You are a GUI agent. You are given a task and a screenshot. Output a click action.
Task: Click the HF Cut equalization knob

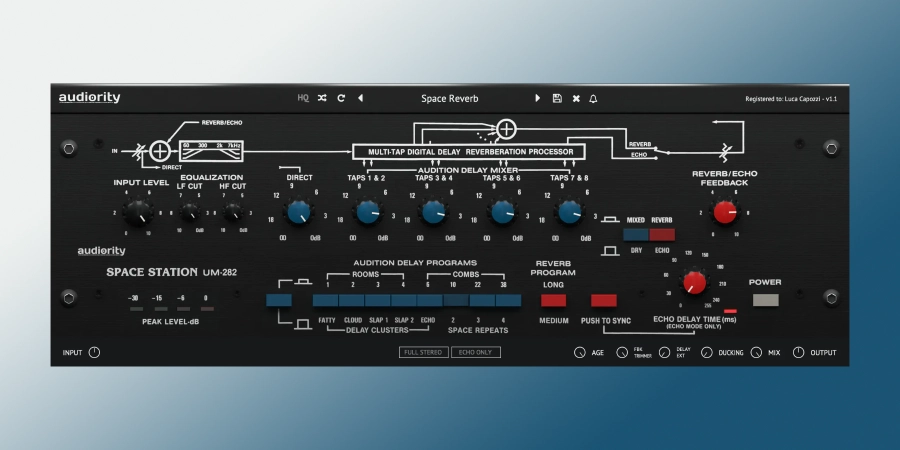click(x=232, y=212)
